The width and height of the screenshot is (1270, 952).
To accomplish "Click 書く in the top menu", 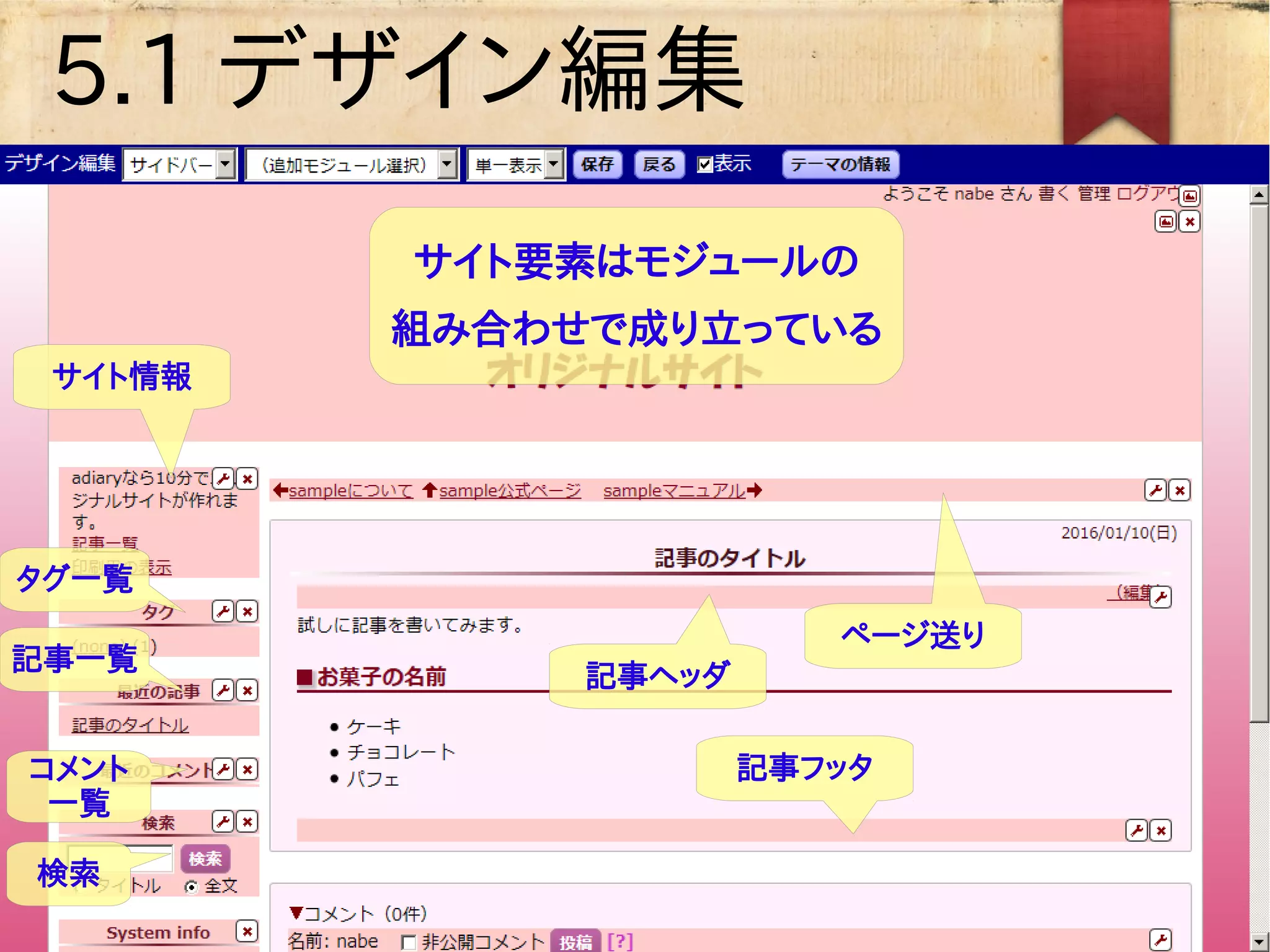I will tap(1054, 194).
